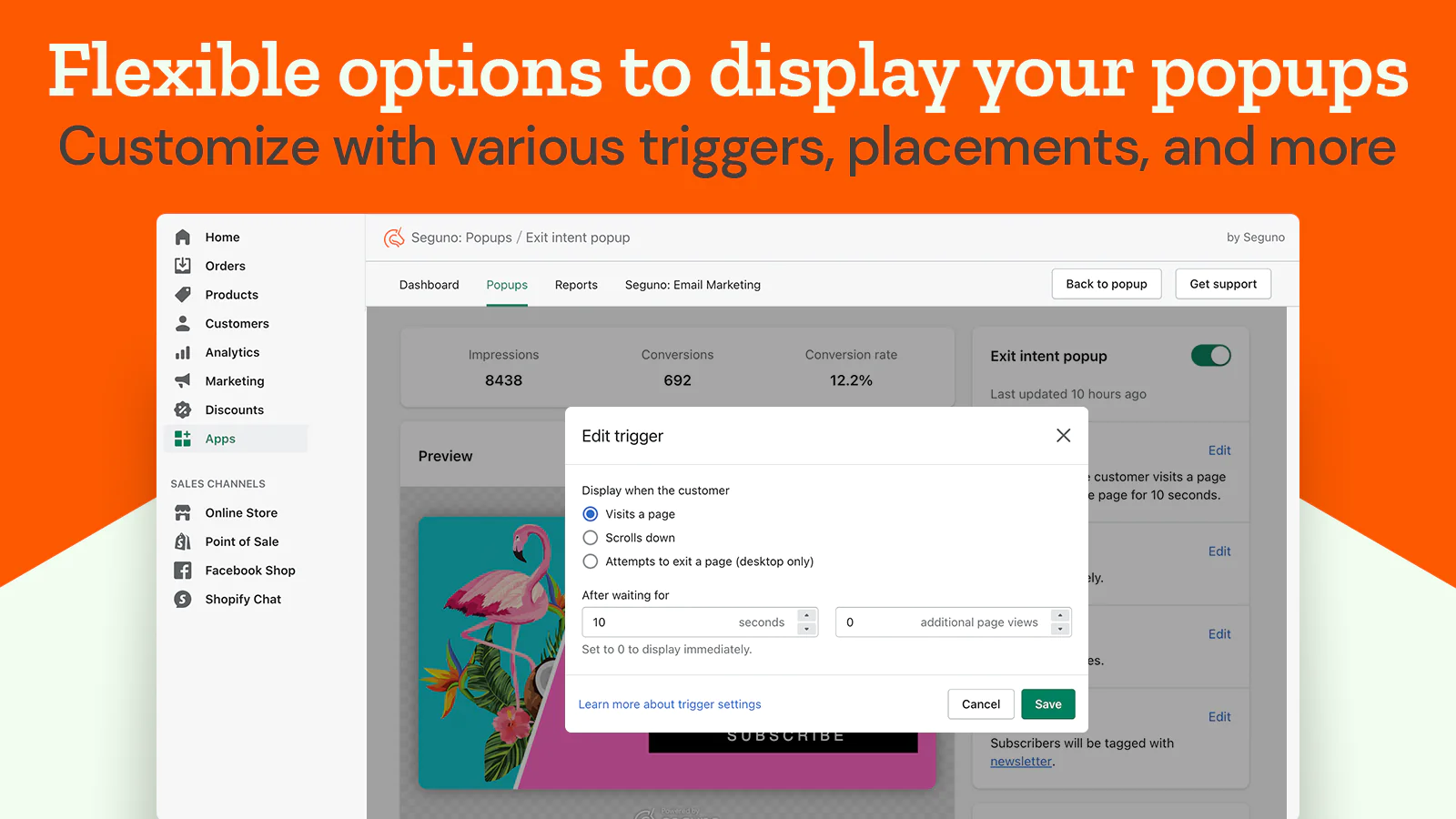This screenshot has height=819, width=1456.
Task: Click the Discounts badge icon
Action: point(183,409)
